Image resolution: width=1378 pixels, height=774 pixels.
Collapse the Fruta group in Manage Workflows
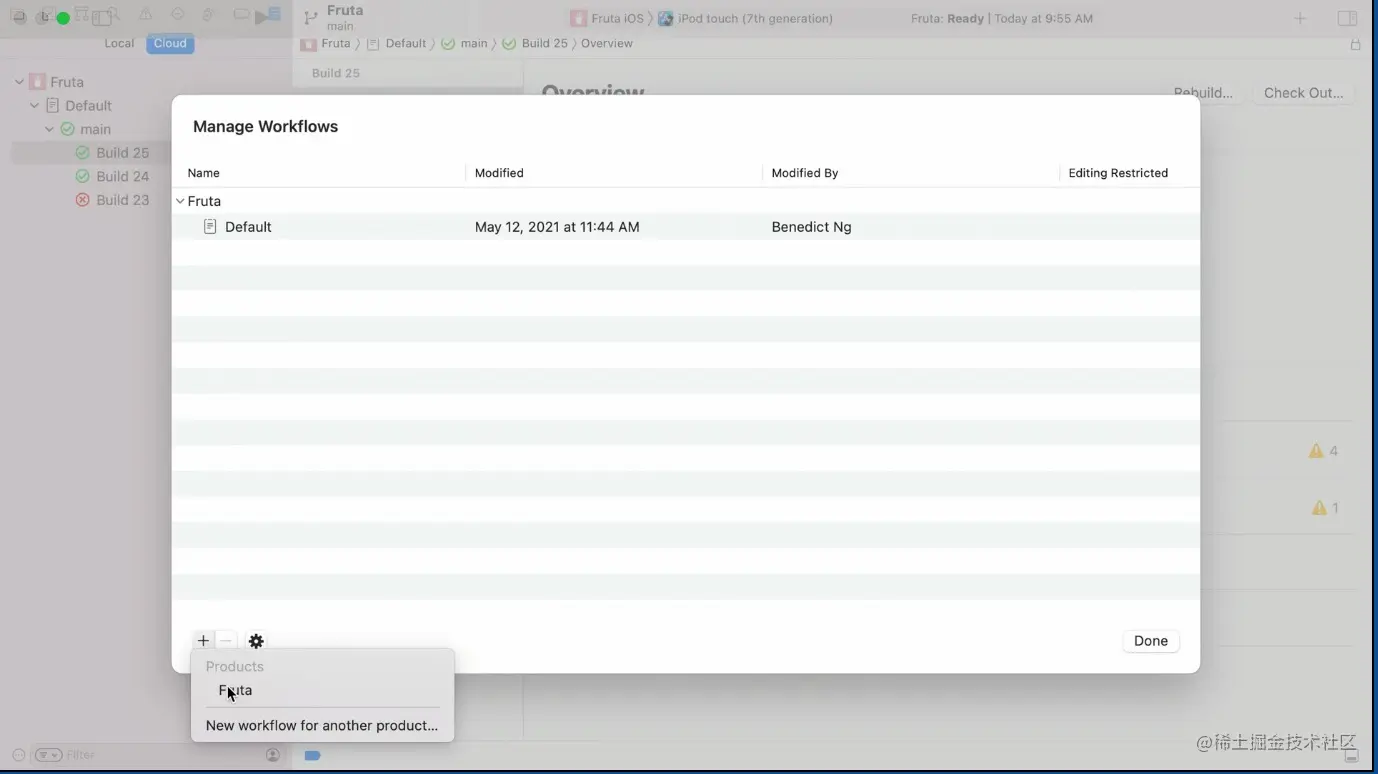[180, 201]
